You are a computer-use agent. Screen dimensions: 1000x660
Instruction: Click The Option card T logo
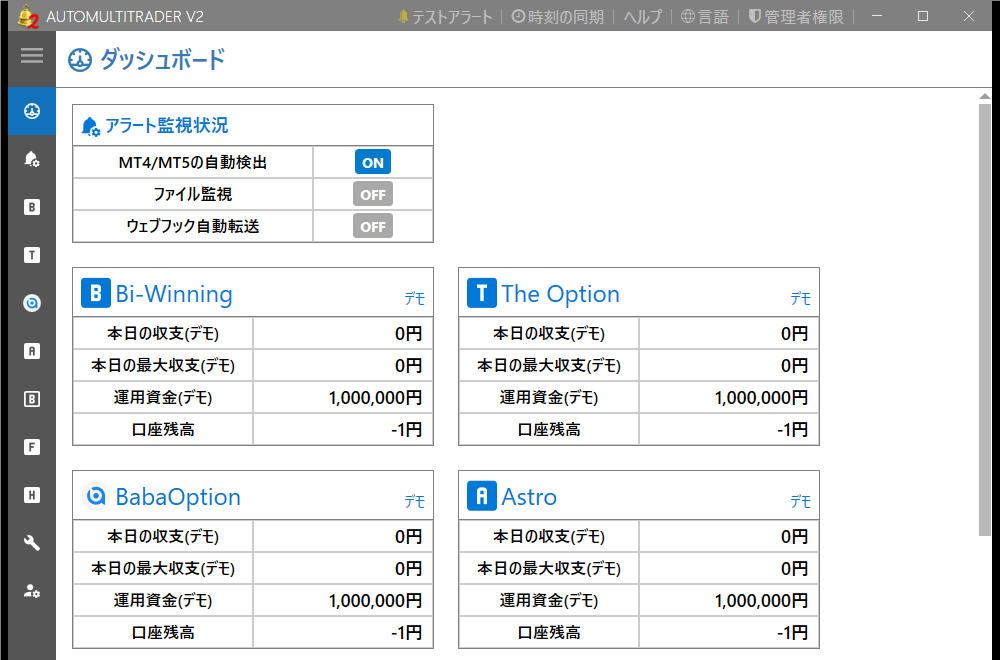point(482,293)
